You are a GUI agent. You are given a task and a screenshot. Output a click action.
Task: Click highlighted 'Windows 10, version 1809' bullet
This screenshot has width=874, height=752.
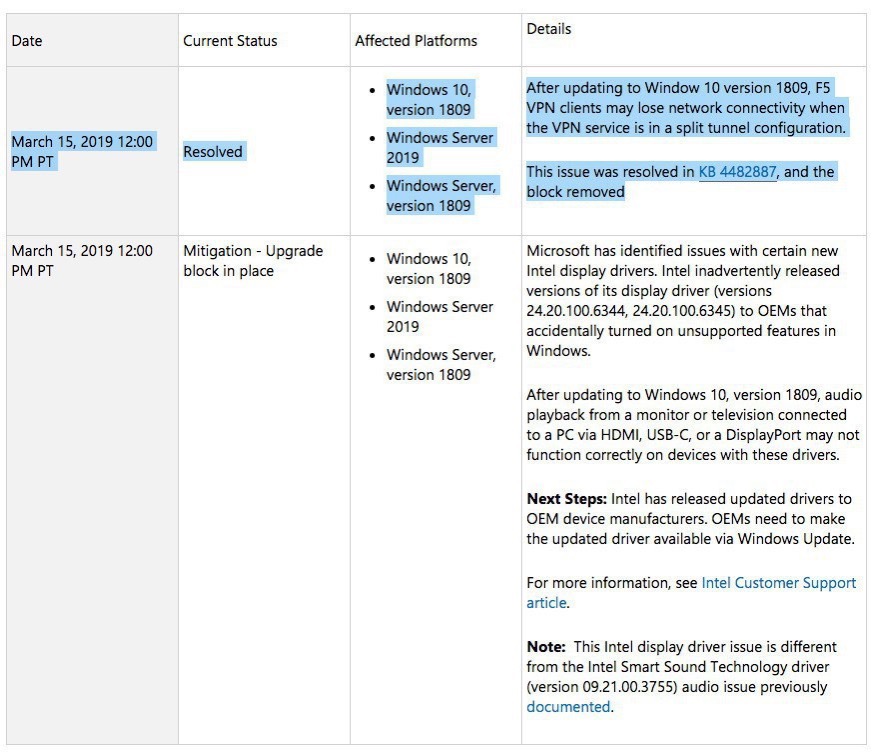(429, 99)
